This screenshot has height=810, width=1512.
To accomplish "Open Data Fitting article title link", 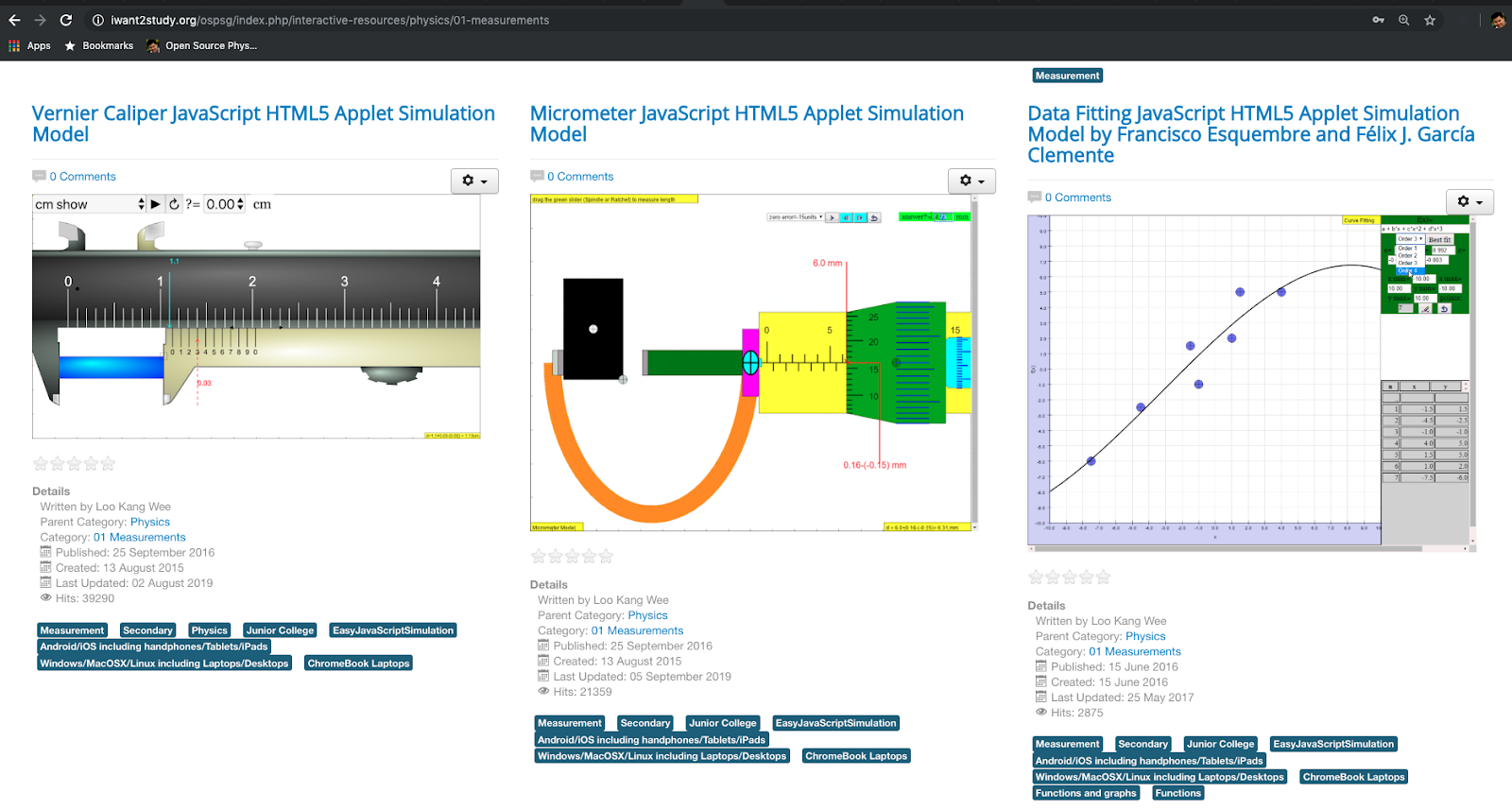I will (1251, 134).
